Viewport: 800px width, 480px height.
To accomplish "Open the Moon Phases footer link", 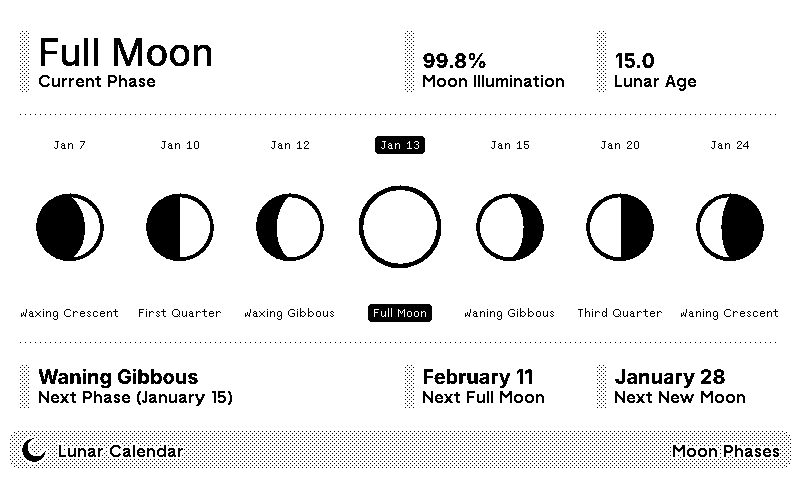I will click(725, 451).
